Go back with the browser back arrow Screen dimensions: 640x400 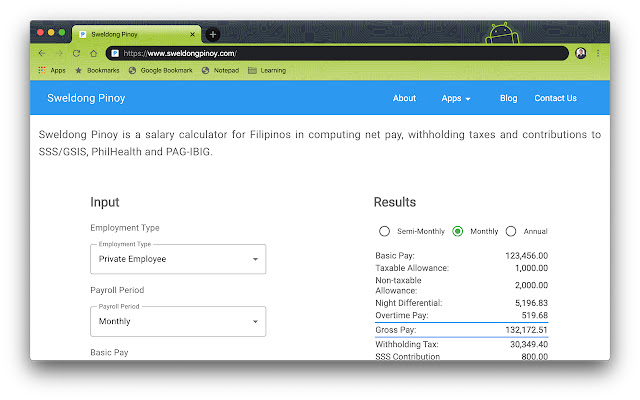42,53
